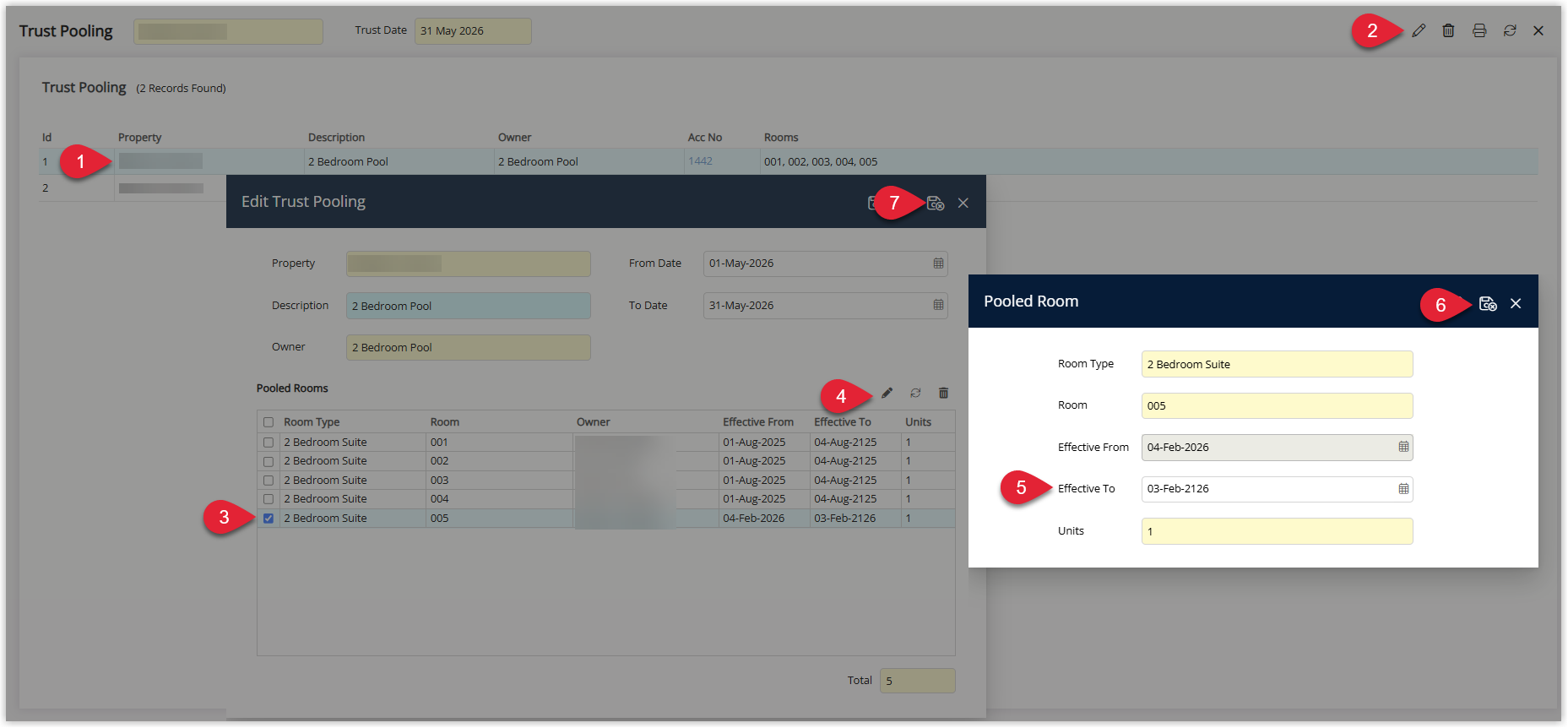The height and width of the screenshot is (728, 1568).
Task: Click the From Date field 01-May-2026
Action: click(x=825, y=263)
